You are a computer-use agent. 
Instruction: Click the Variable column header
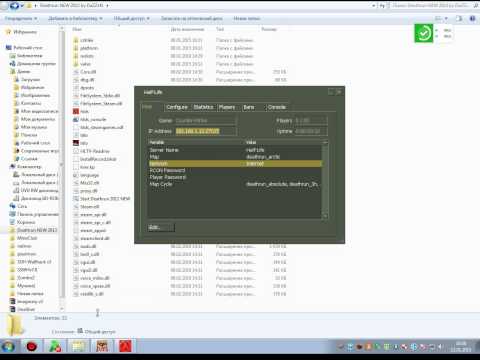pyautogui.click(x=196, y=142)
